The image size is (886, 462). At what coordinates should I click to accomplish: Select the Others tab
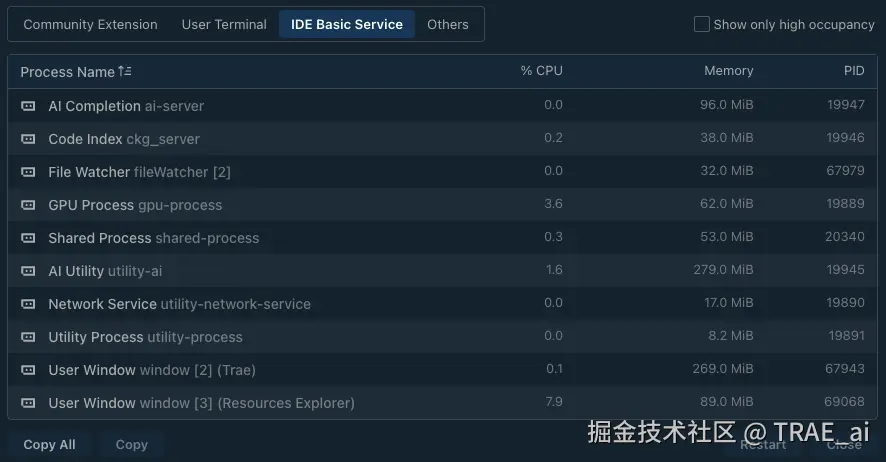[448, 24]
